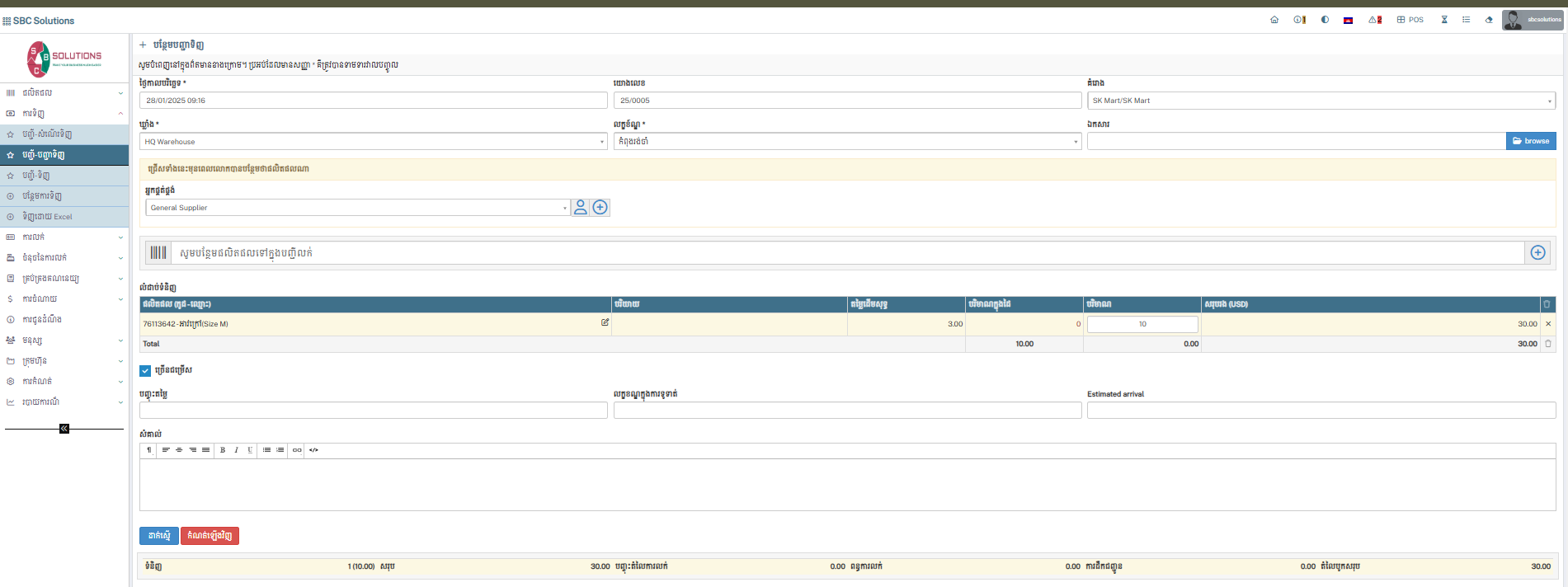
Task: Click the view supplier person icon
Action: pos(581,208)
